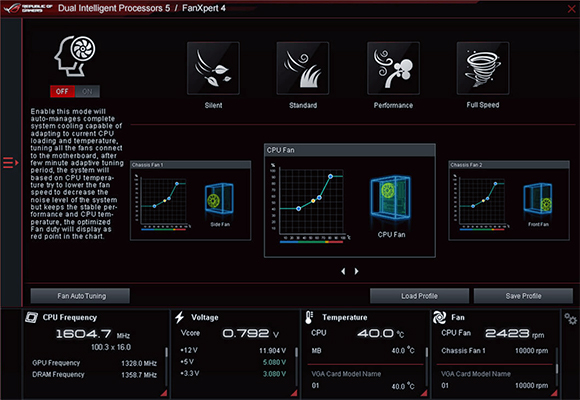Select the top point on CPU Fan curve

coord(330,177)
